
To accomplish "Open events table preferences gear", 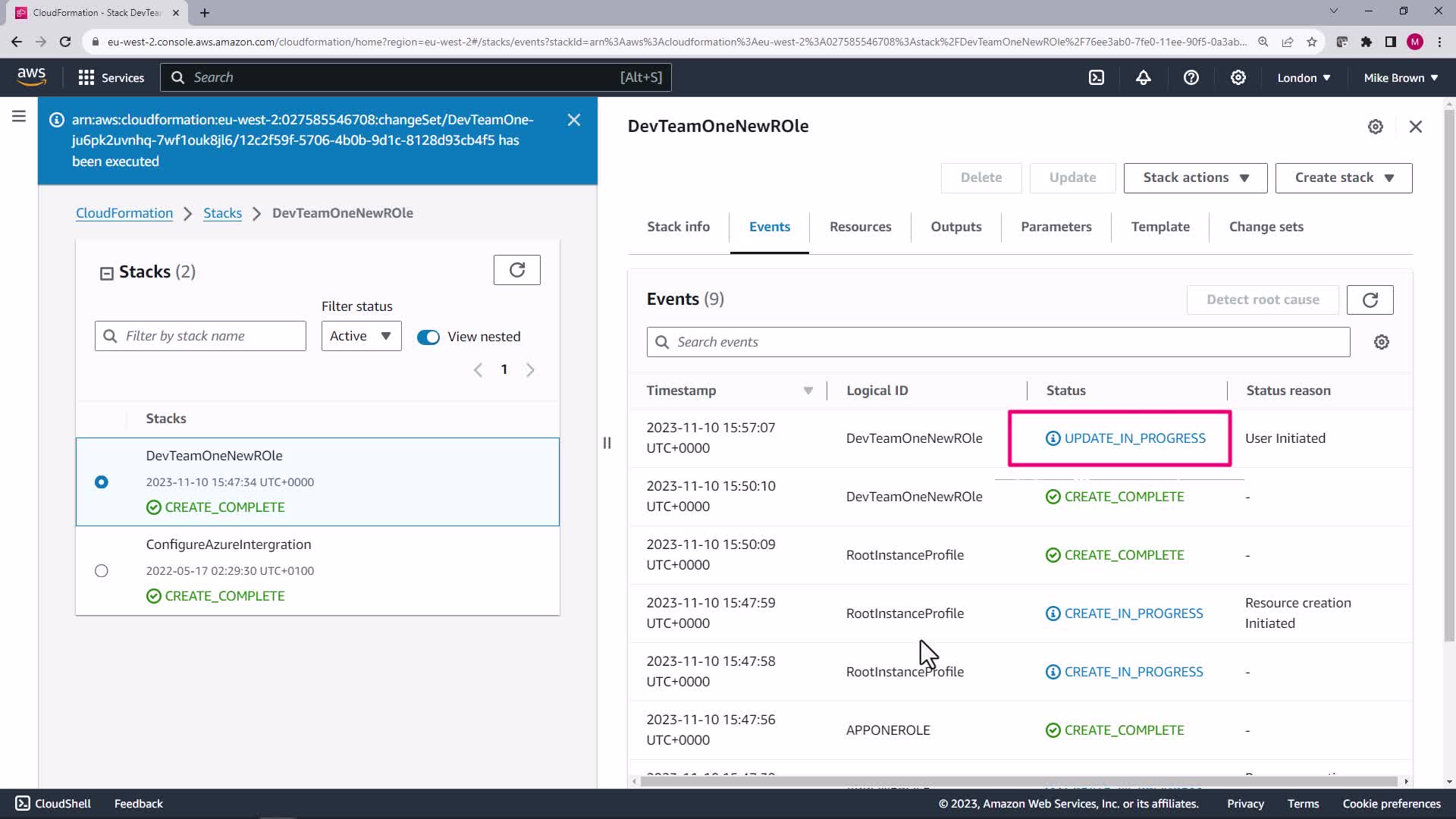I will coord(1381,342).
